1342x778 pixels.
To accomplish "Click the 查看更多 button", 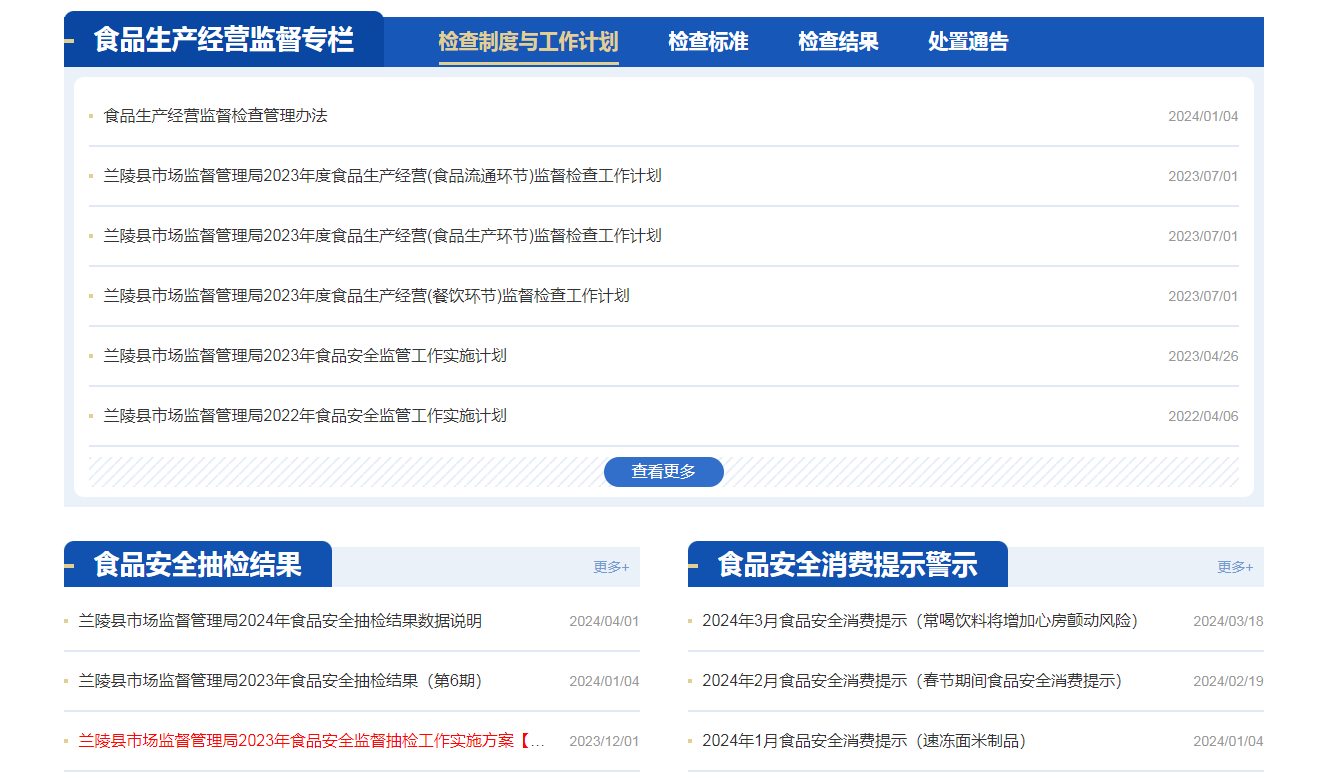I will point(664,472).
